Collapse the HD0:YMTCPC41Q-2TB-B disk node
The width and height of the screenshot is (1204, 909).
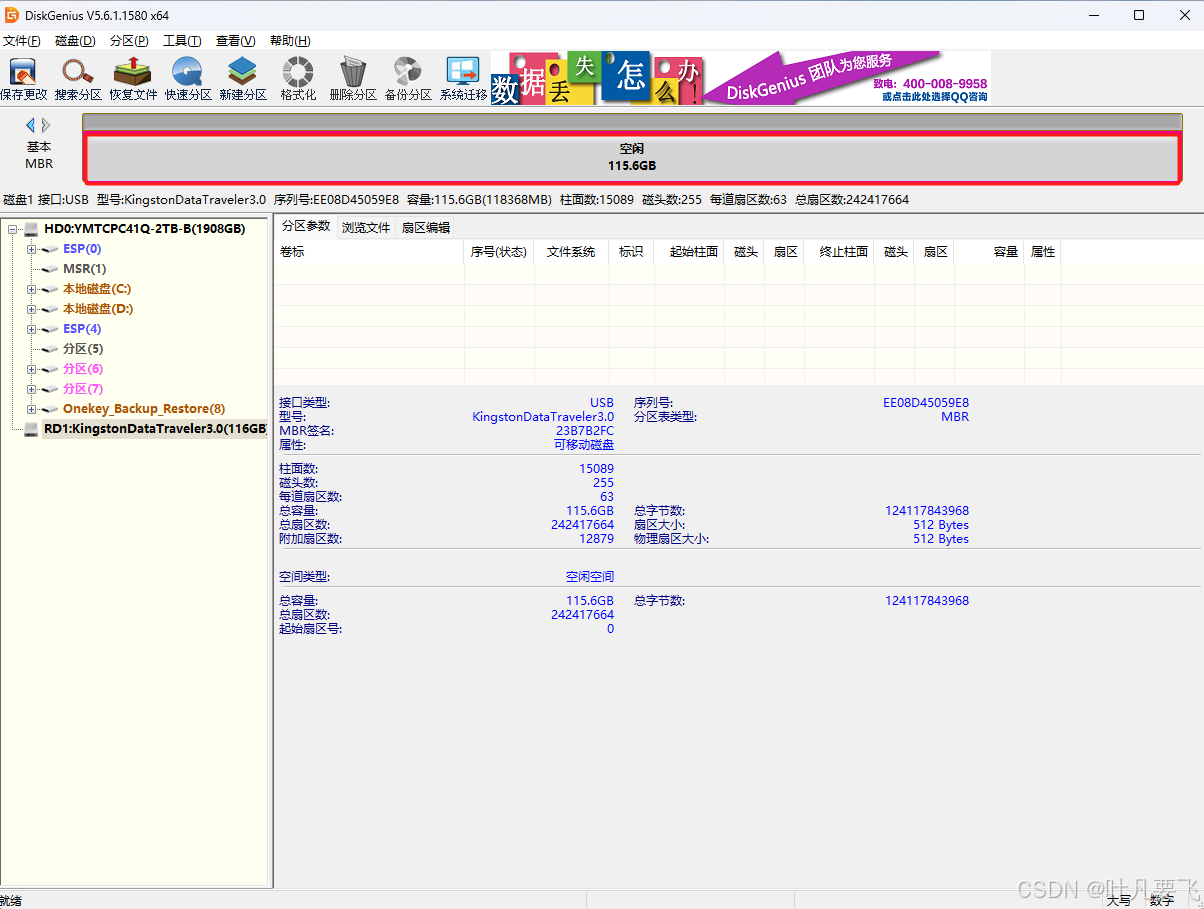[12, 229]
